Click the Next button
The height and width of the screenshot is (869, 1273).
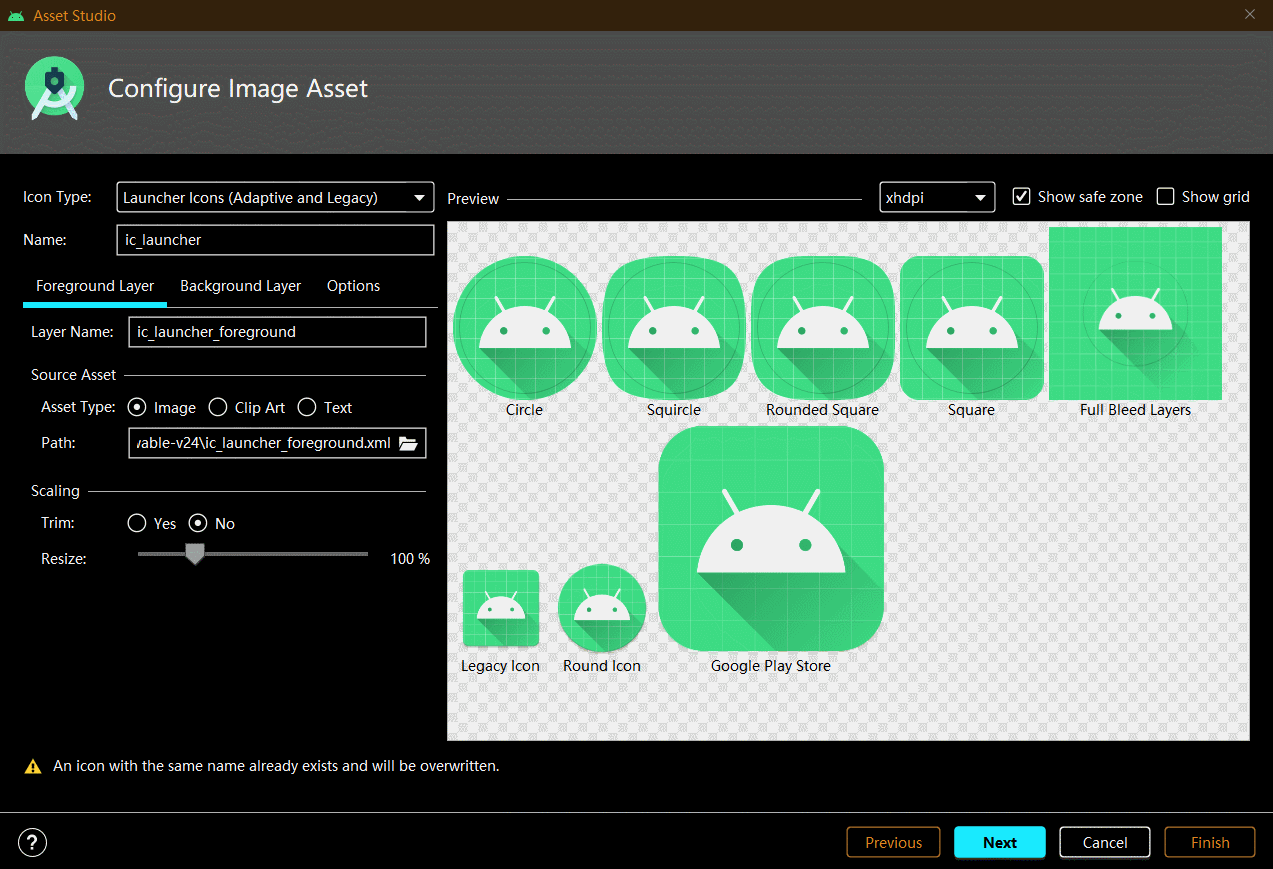click(x=1000, y=842)
